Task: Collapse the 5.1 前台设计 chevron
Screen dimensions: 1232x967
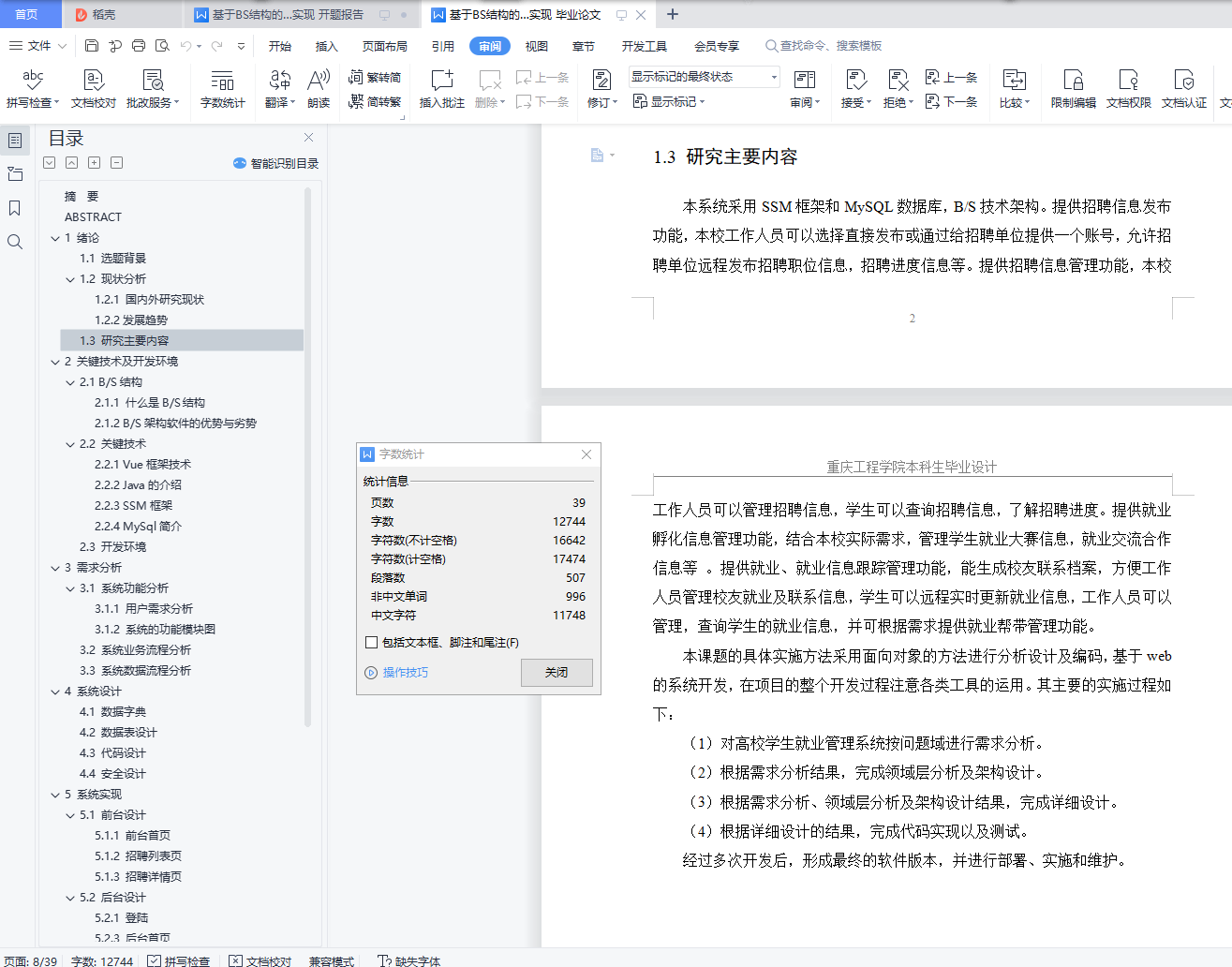Action: tap(70, 815)
